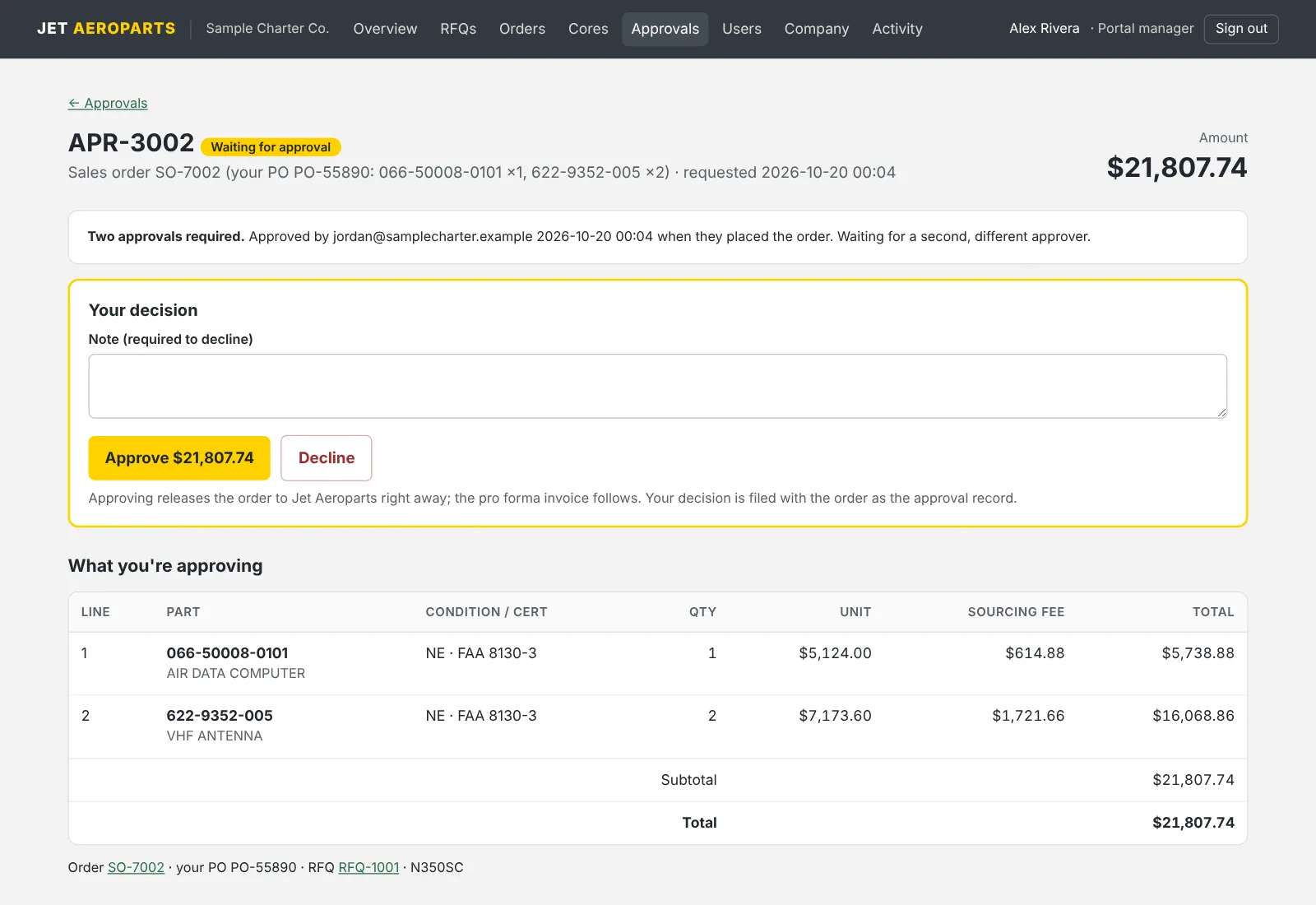
Task: Open the Company settings page
Action: [x=817, y=29]
